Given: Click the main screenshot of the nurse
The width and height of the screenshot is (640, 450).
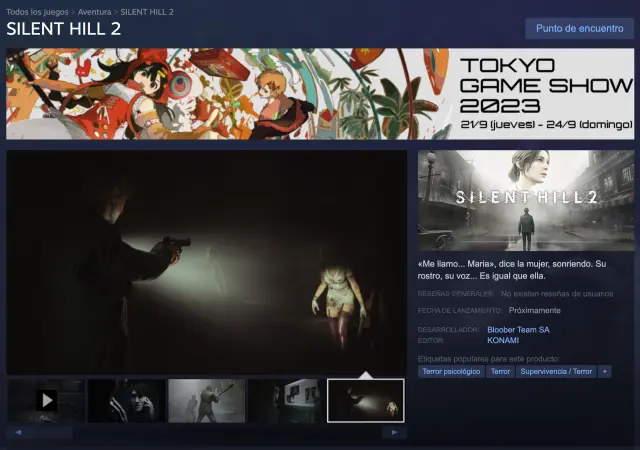Looking at the screenshot, I should coord(207,262).
